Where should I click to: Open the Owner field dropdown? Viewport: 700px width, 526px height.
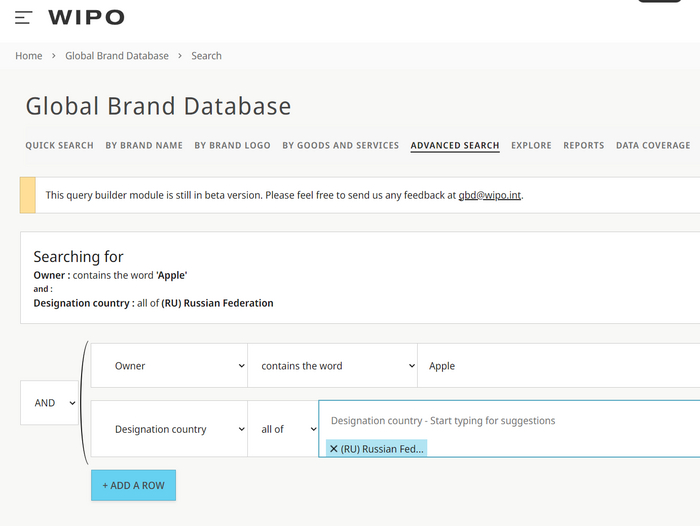tap(169, 366)
